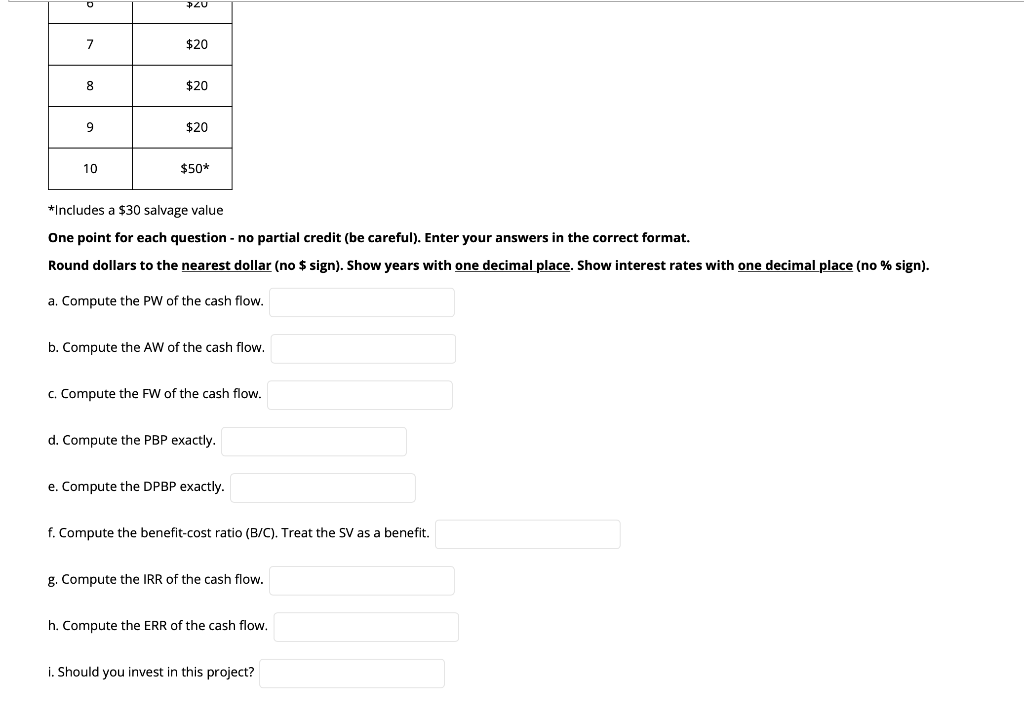Click the salvage value footnote text
Screen dimensions: 1024x713
click(x=136, y=210)
